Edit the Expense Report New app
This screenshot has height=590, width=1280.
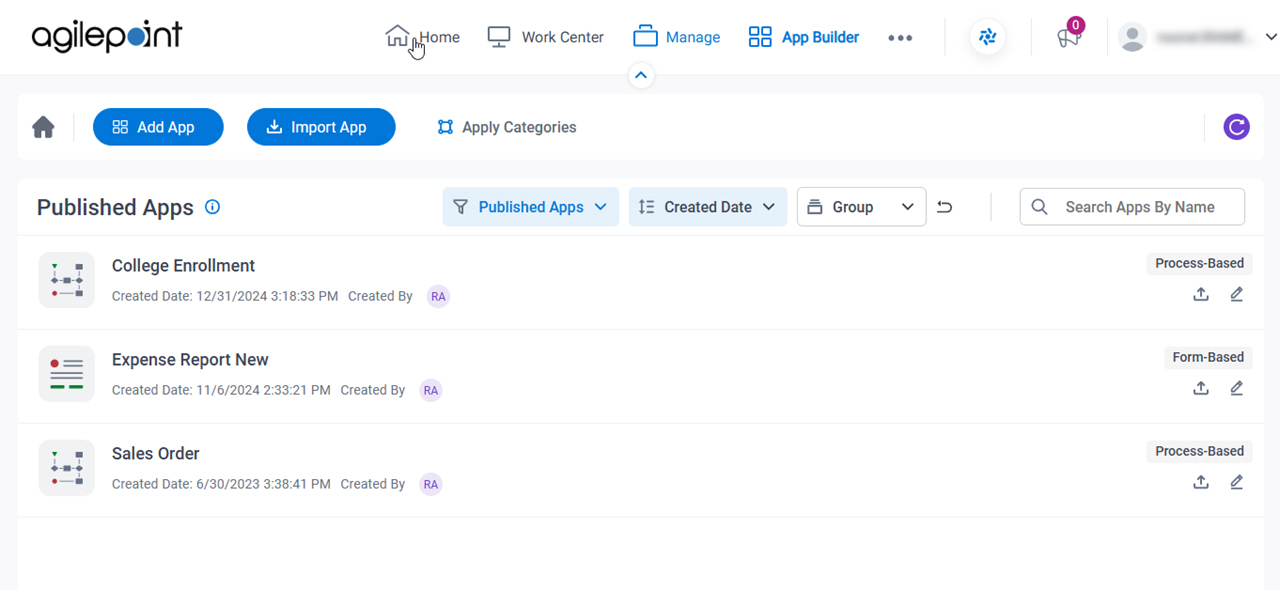pyautogui.click(x=1237, y=388)
